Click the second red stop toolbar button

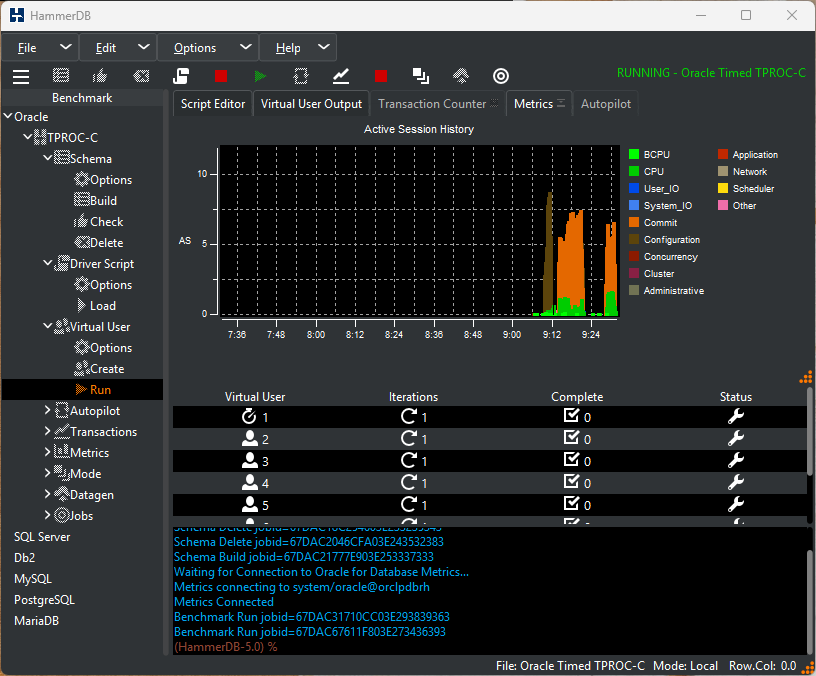[x=381, y=76]
